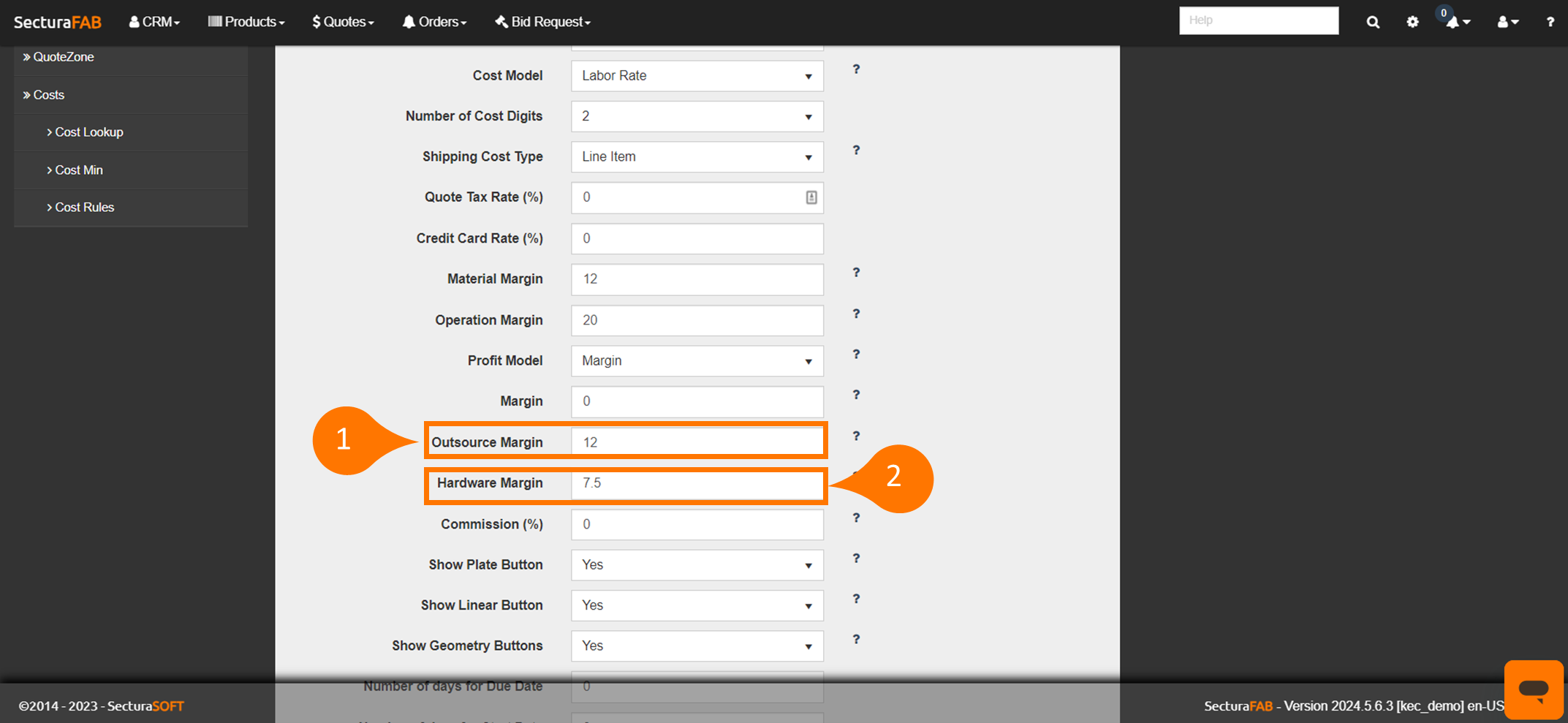Click the question mark at navbar far right

[x=1550, y=22]
